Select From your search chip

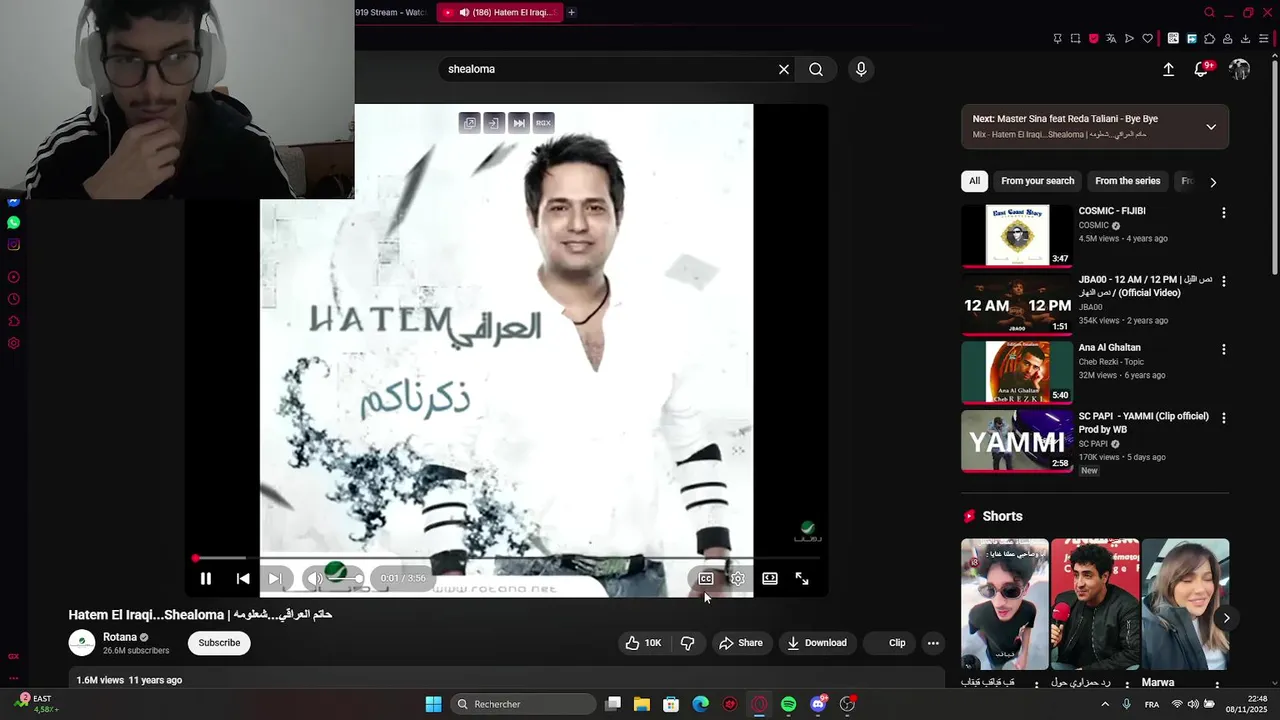pyautogui.click(x=1038, y=181)
